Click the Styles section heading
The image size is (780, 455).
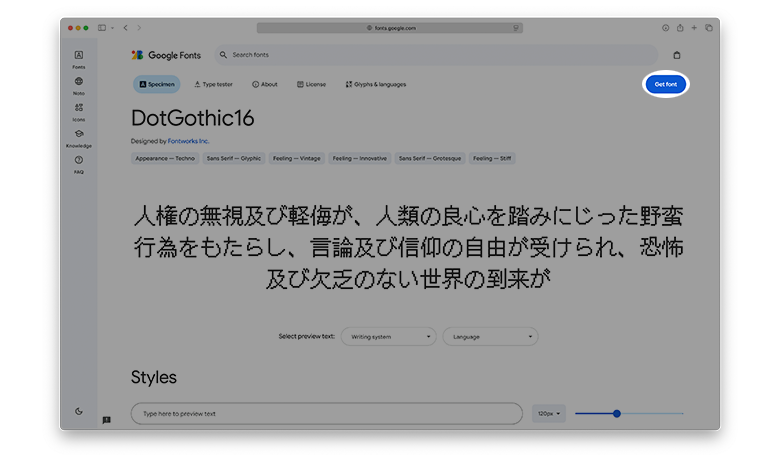pyautogui.click(x=154, y=377)
